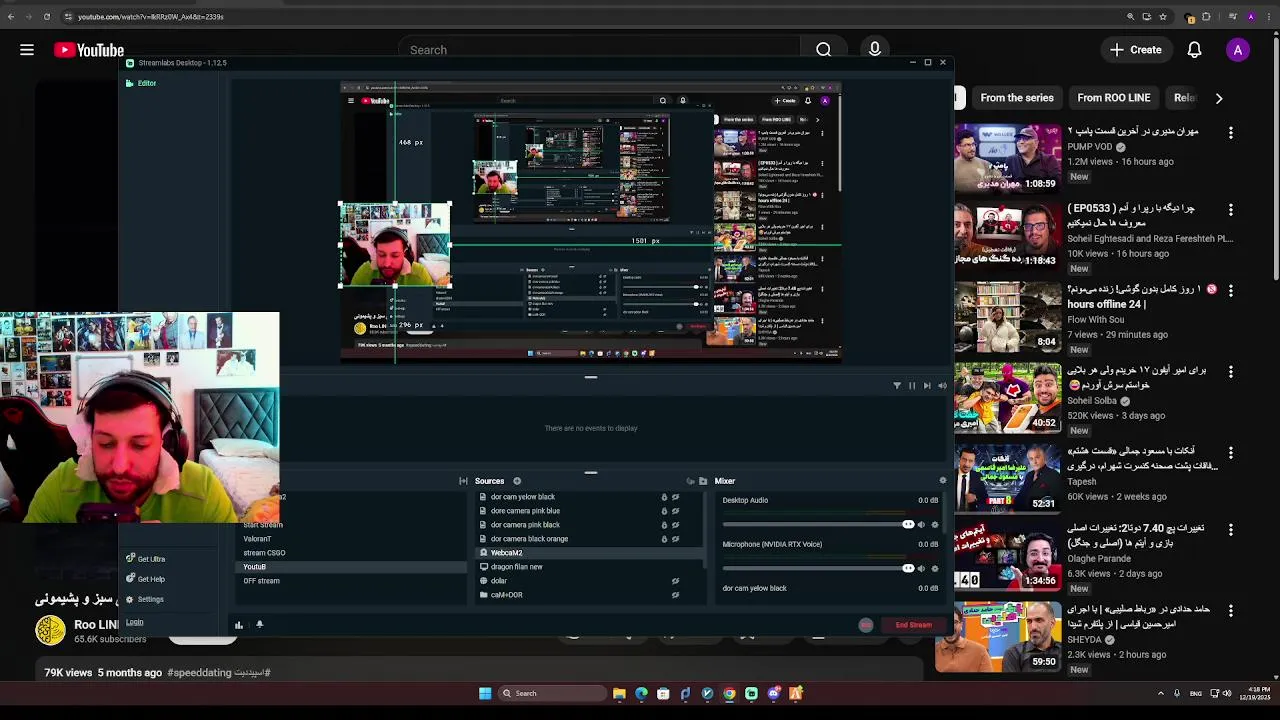This screenshot has width=1280, height=720.
Task: Select the WebcaM2 source
Action: [x=590, y=553]
